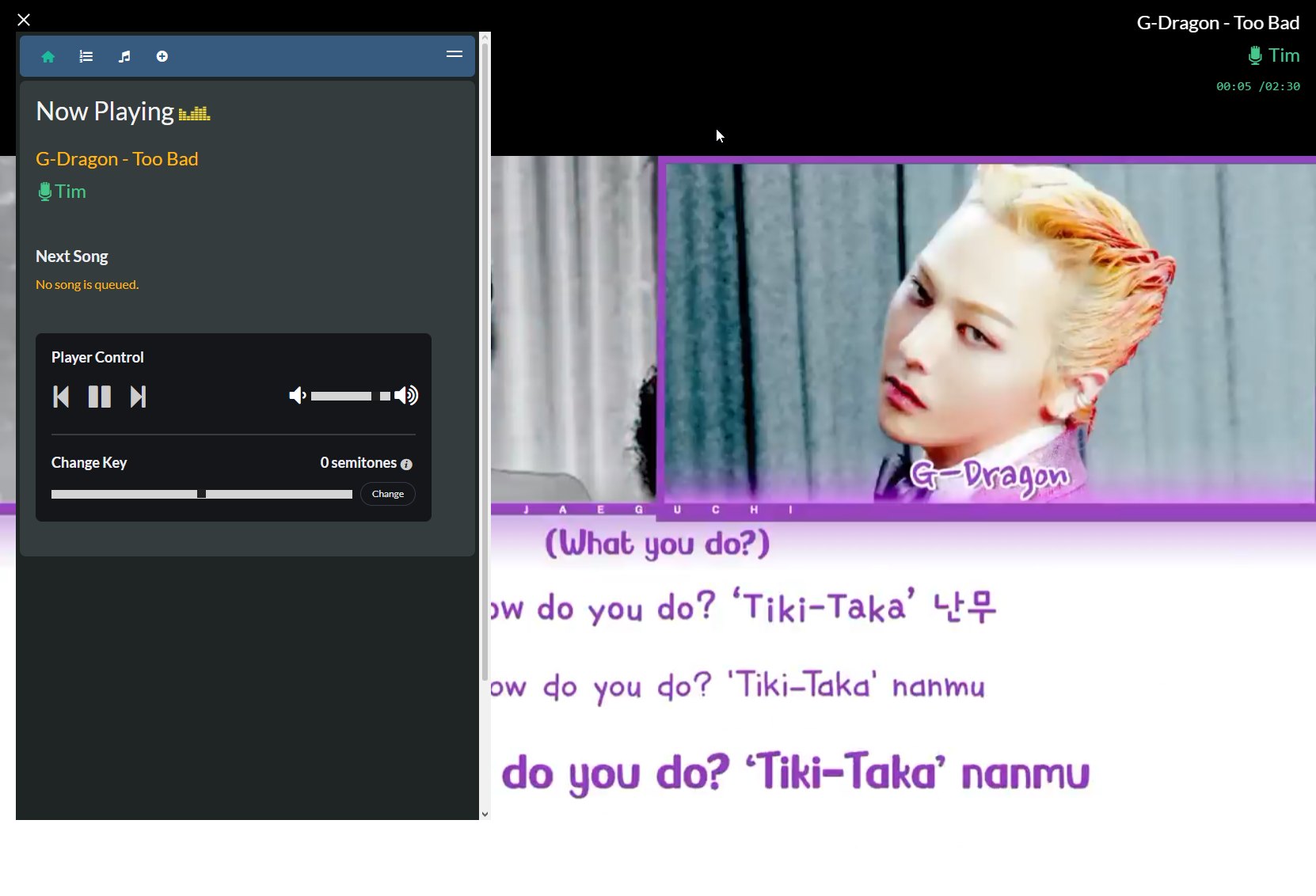
Task: Close the side panel with X
Action: coord(24,20)
